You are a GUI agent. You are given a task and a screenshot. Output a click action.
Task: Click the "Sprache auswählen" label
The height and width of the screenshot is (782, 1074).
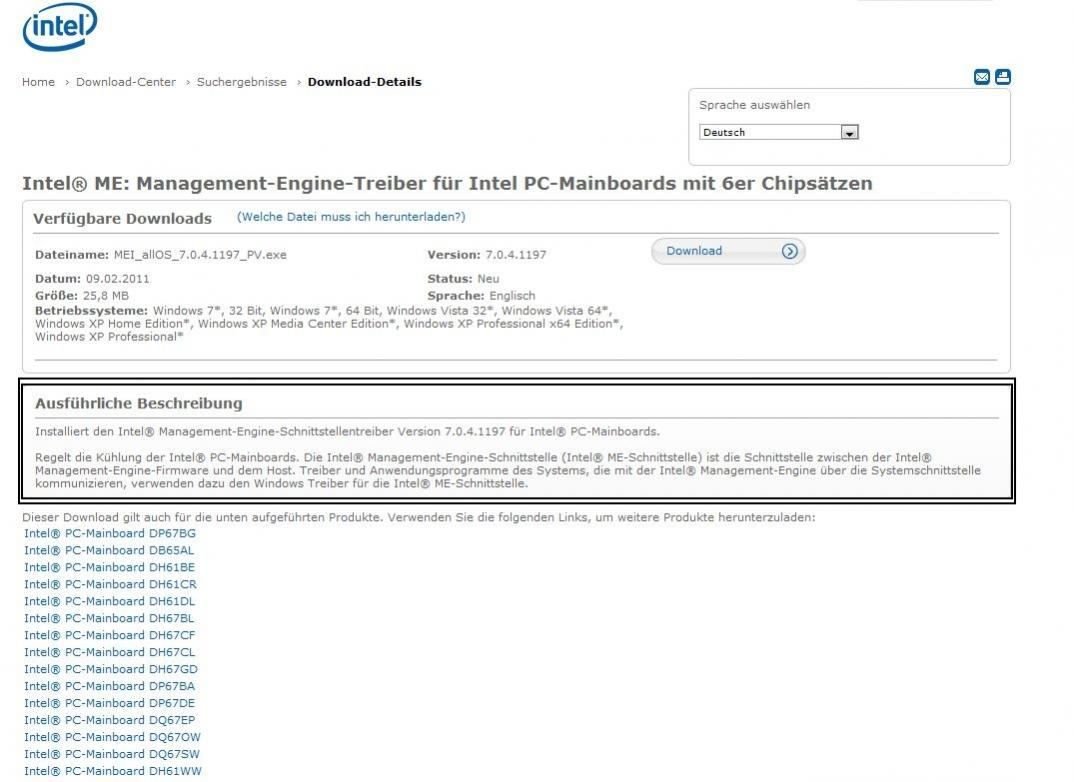[755, 105]
